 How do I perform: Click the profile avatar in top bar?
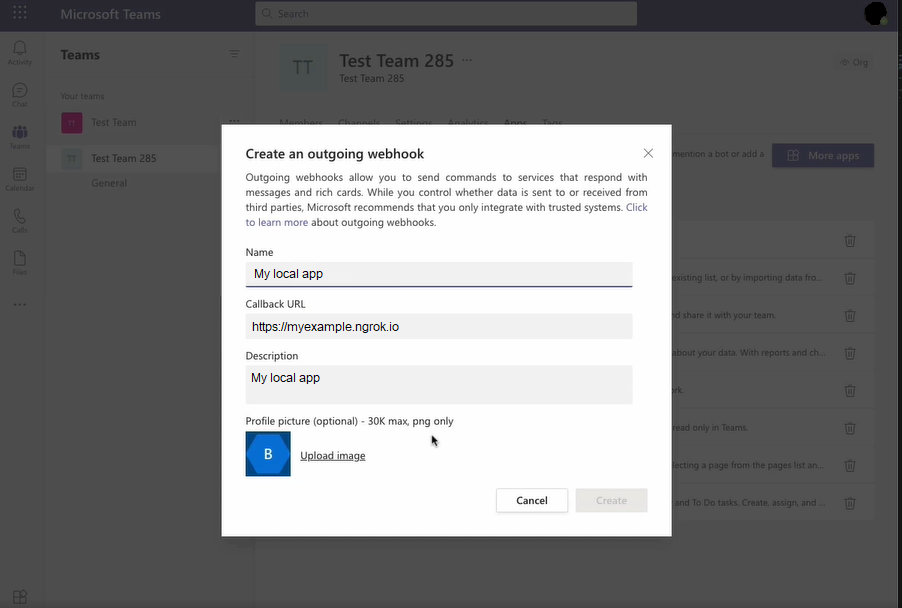pyautogui.click(x=876, y=13)
